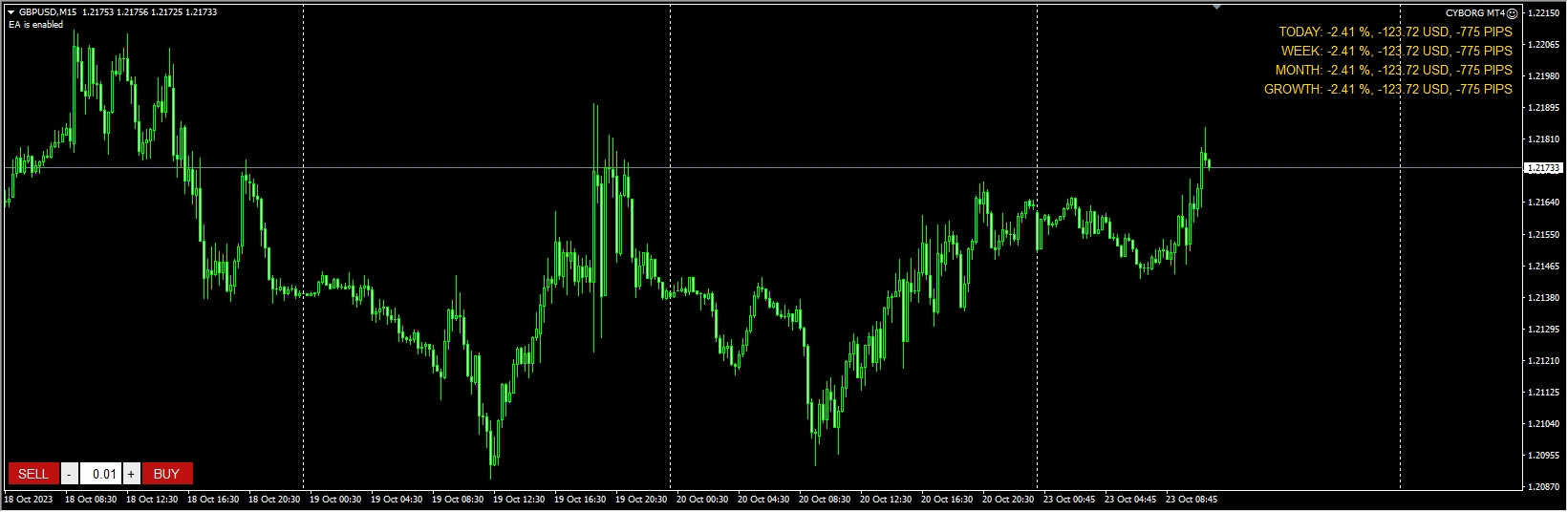This screenshot has width=1568, height=512.
Task: Click the MONTH: -2.41 % statistics line
Action: pyautogui.click(x=1393, y=70)
